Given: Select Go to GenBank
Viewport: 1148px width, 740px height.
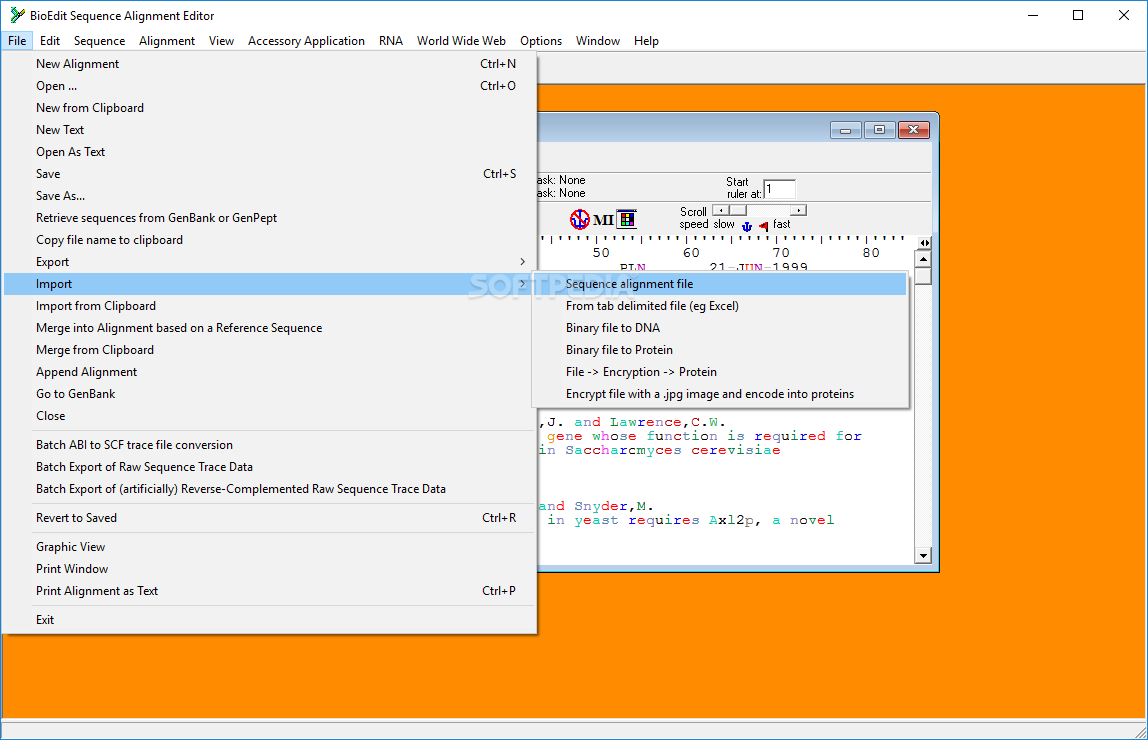Looking at the screenshot, I should click(x=270, y=394).
